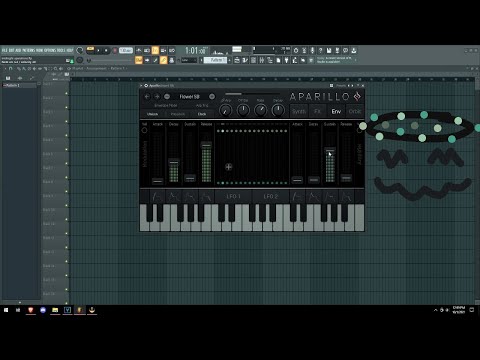
Task: Click the microphone one-click recording icon
Action: coord(312,50)
